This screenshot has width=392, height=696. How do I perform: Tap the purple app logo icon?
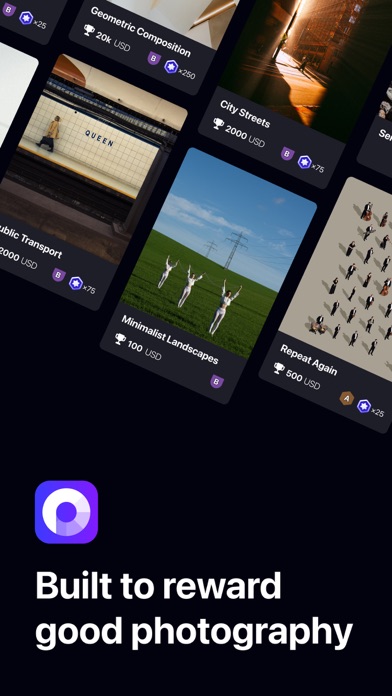point(66,512)
